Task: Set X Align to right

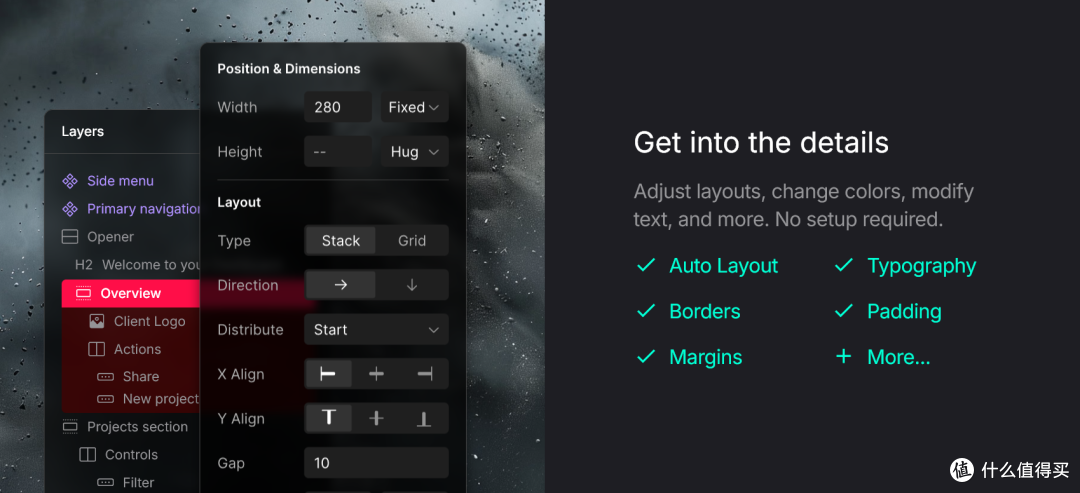Action: tap(424, 374)
